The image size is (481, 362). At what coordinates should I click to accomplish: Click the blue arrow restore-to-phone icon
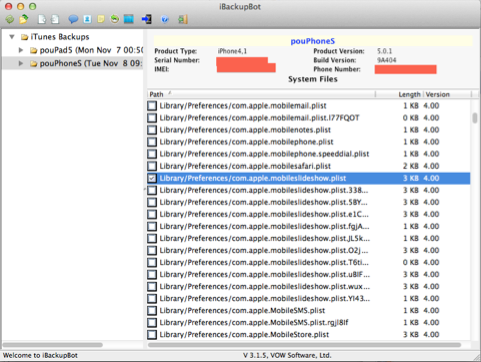coord(146,19)
